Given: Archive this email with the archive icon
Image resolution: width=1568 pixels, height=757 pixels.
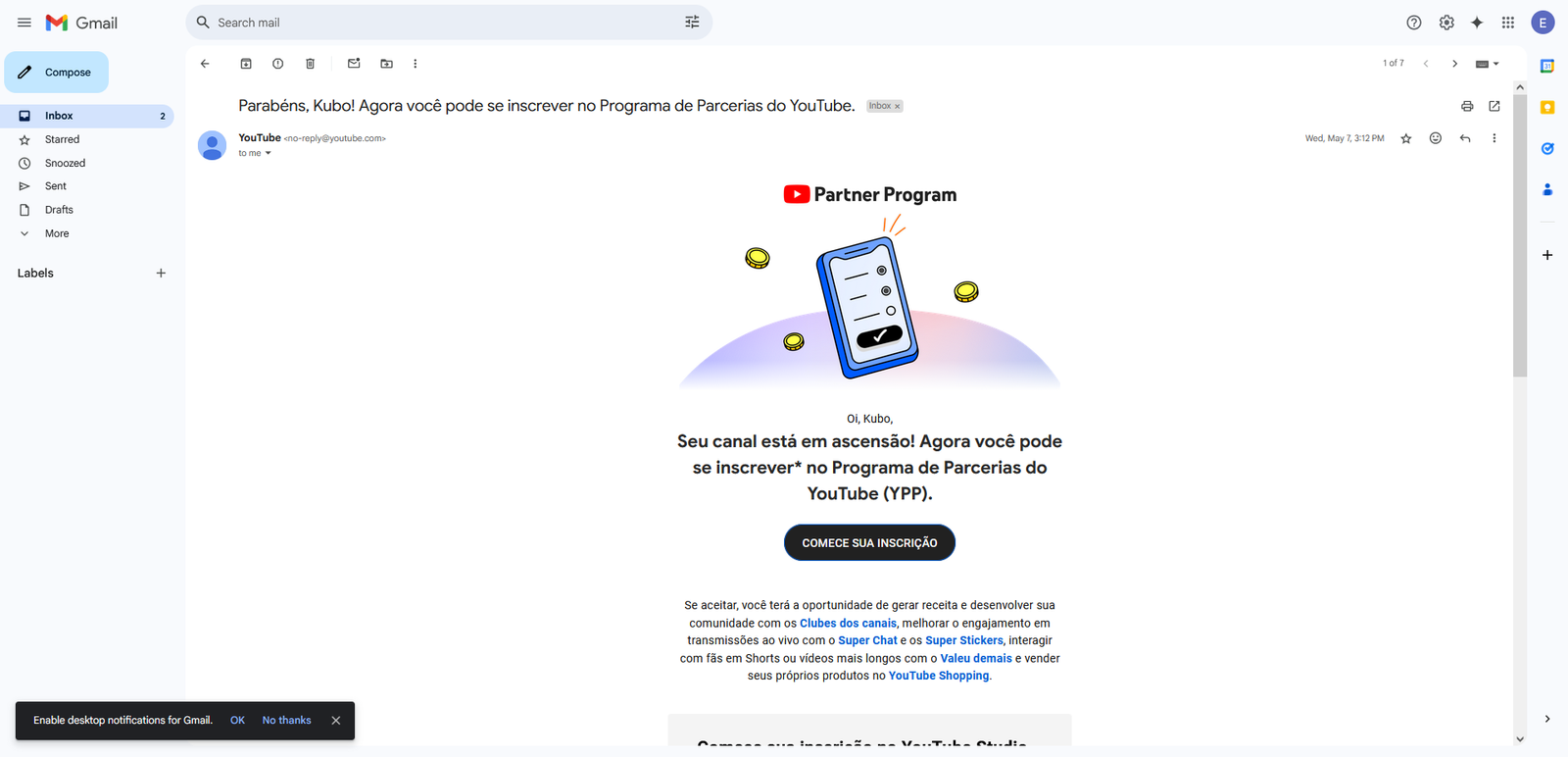Looking at the screenshot, I should [x=246, y=64].
